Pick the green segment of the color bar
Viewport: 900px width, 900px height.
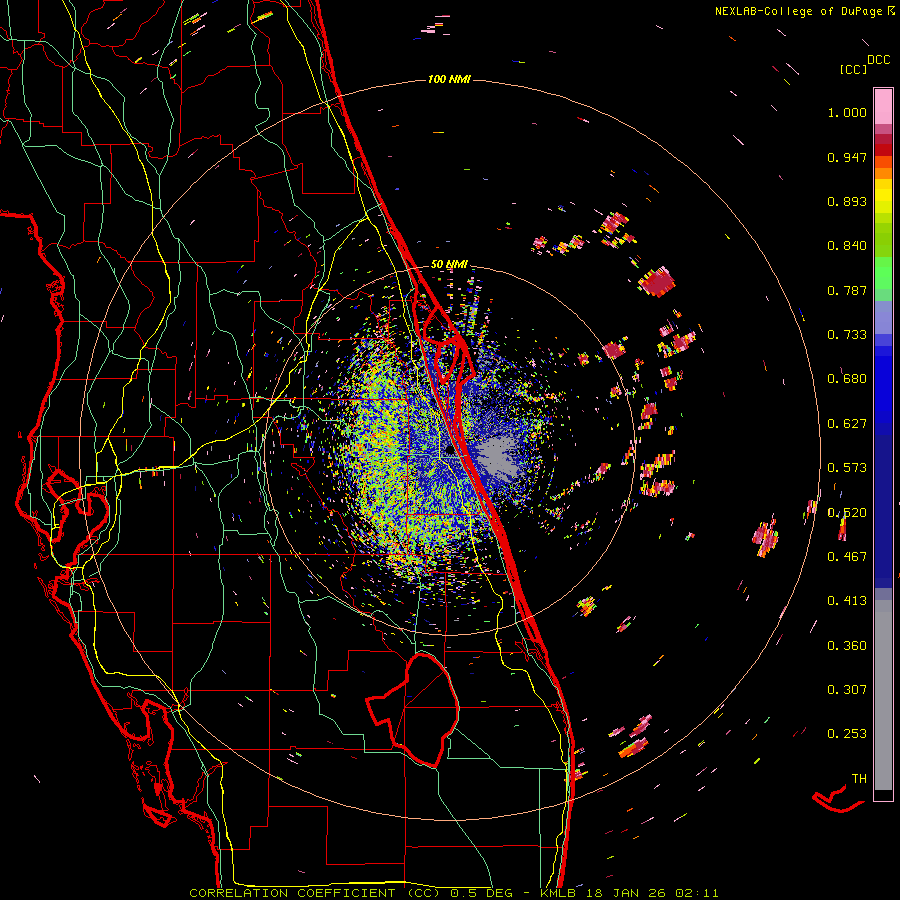(x=883, y=273)
